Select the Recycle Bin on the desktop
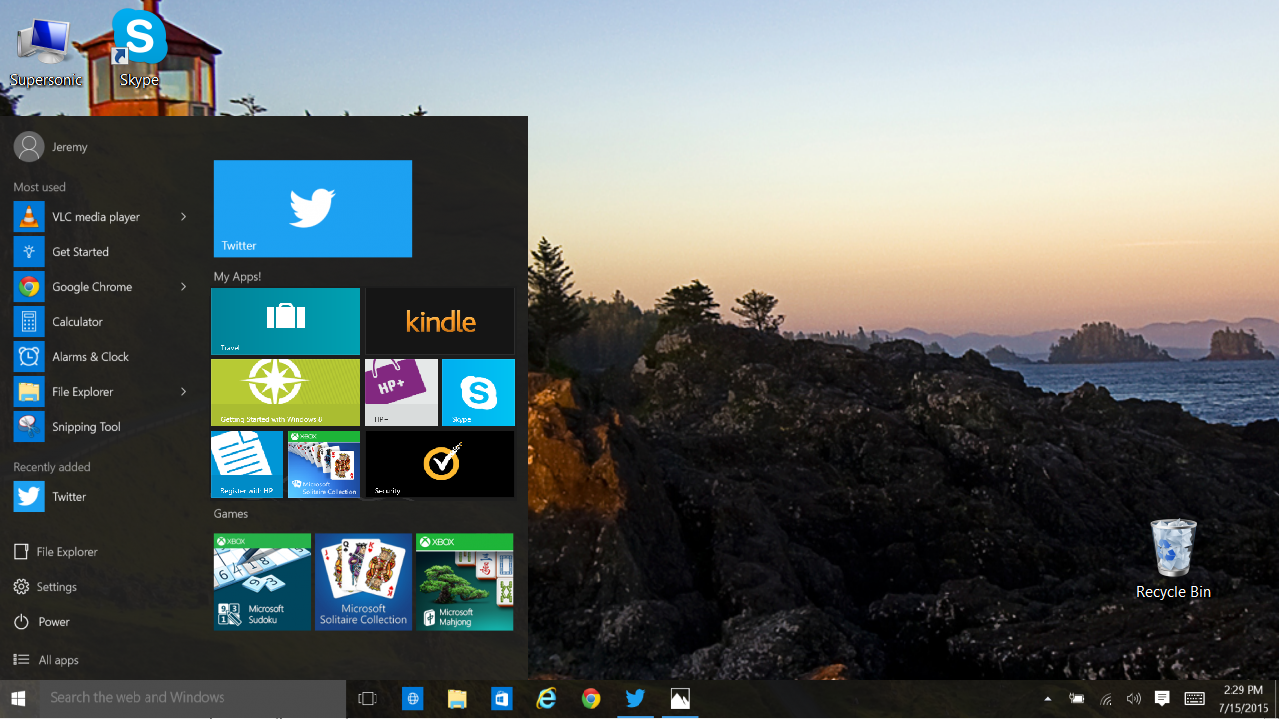The width and height of the screenshot is (1279, 719). pos(1173,558)
